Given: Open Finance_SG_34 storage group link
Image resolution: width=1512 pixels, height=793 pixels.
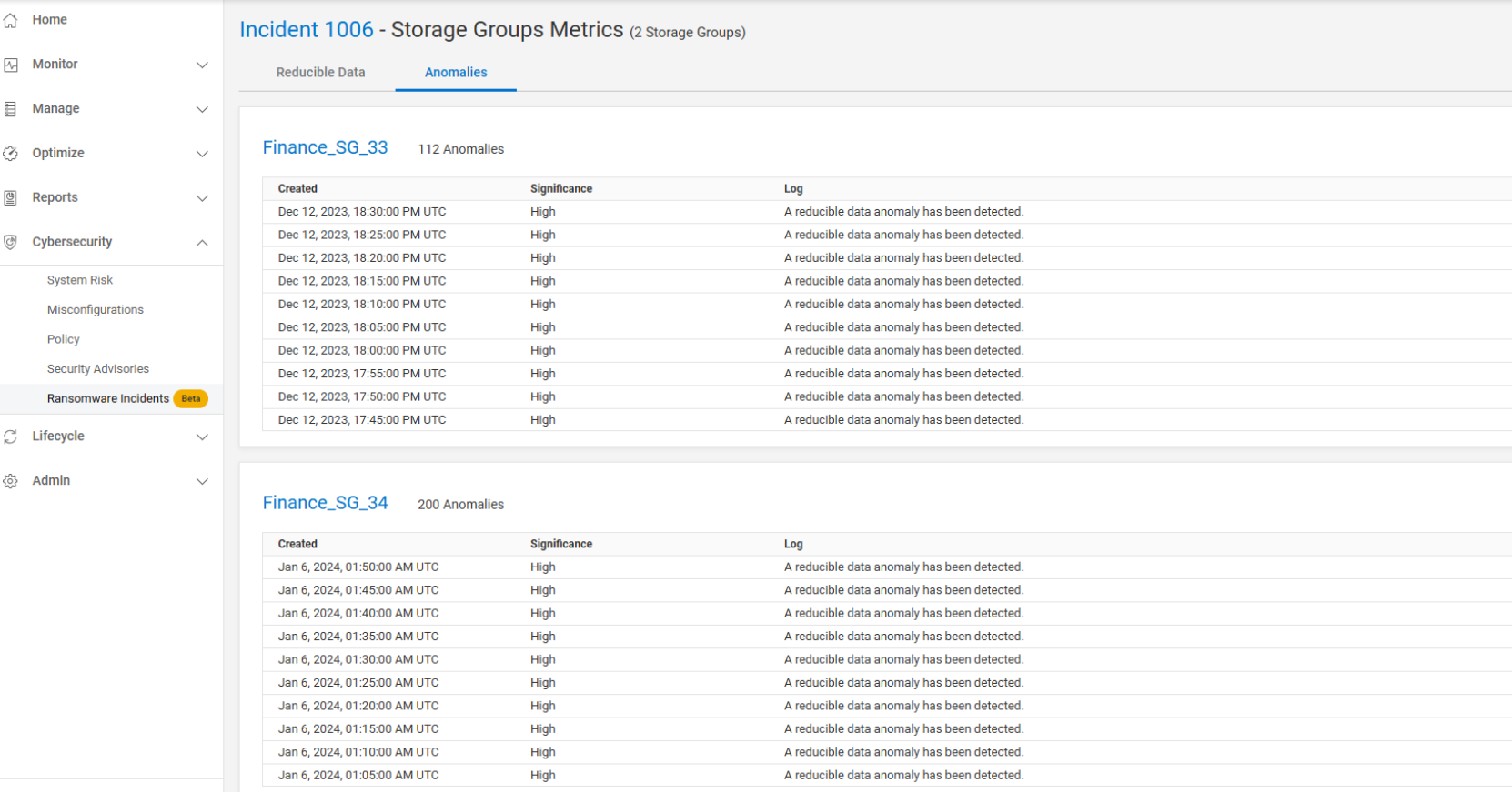Looking at the screenshot, I should click(x=326, y=503).
